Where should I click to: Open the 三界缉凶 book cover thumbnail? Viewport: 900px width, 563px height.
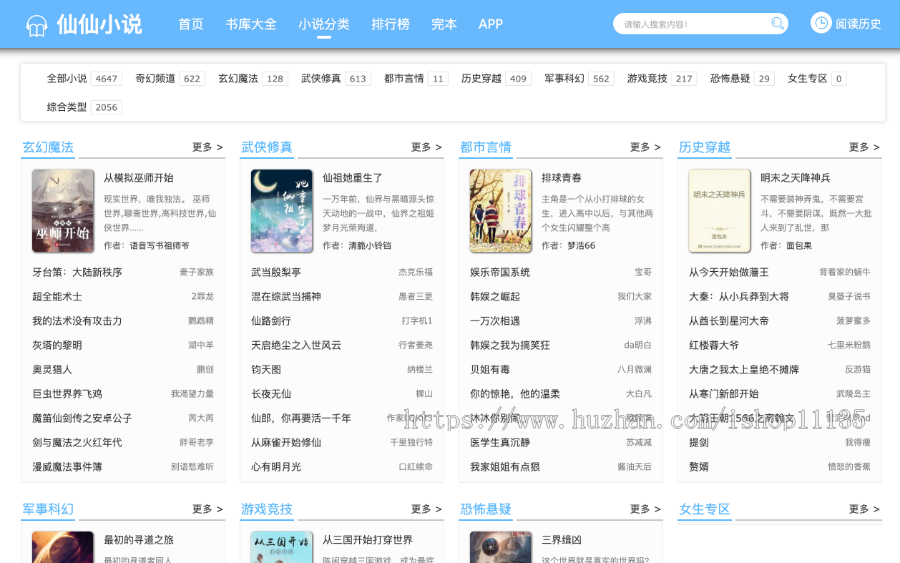[x=501, y=547]
